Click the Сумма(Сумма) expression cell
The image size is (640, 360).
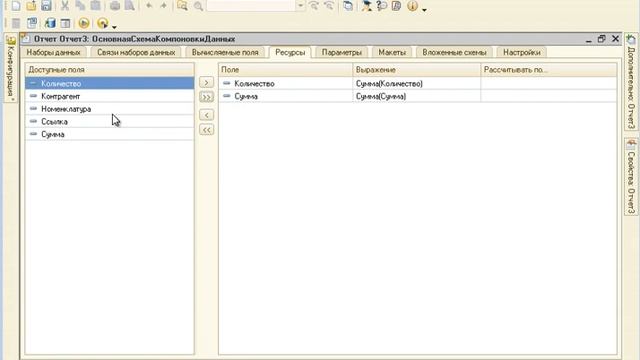pyautogui.click(x=417, y=96)
